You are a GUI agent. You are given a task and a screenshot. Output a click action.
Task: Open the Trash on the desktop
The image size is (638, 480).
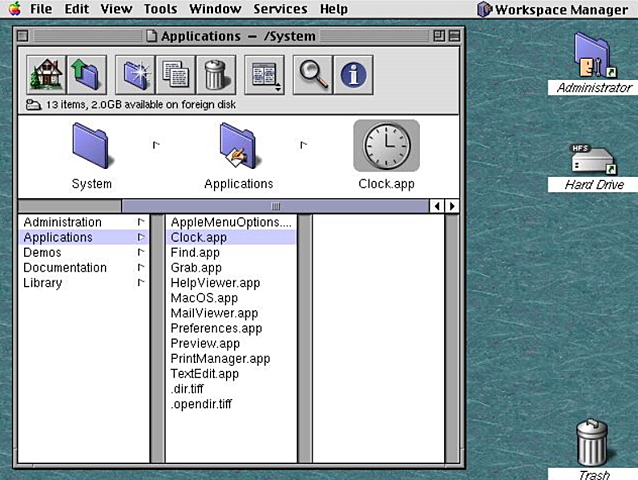coord(592,443)
